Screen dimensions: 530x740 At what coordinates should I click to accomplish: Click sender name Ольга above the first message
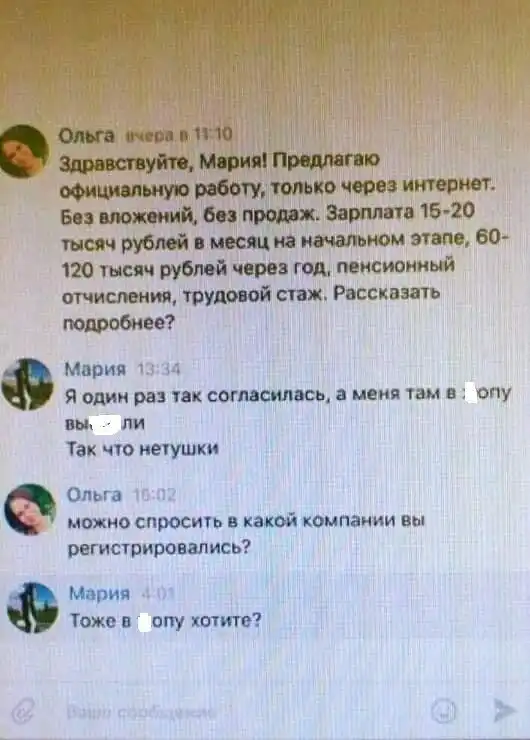[86, 136]
